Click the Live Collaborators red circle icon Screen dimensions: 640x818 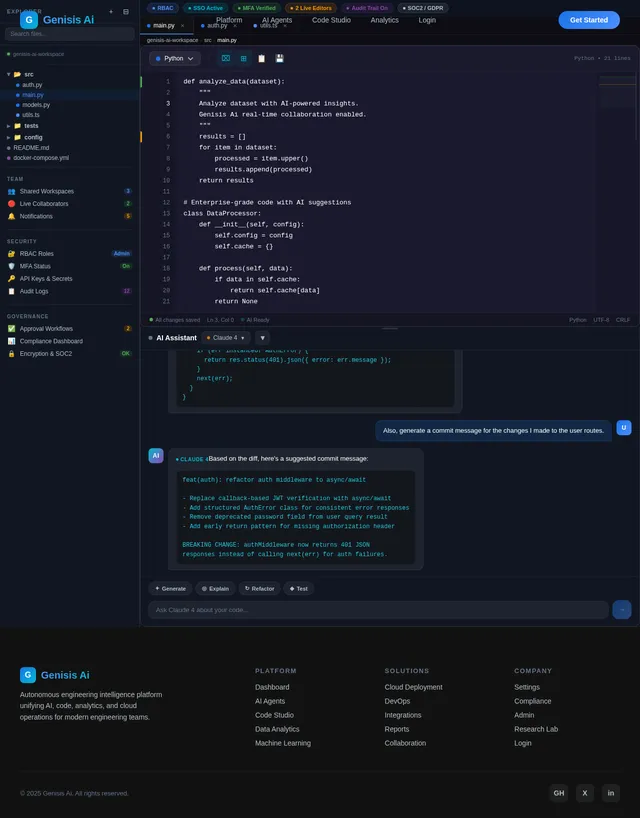point(11,204)
